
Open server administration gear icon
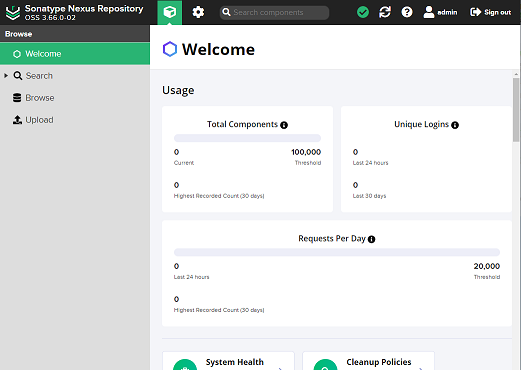198,12
